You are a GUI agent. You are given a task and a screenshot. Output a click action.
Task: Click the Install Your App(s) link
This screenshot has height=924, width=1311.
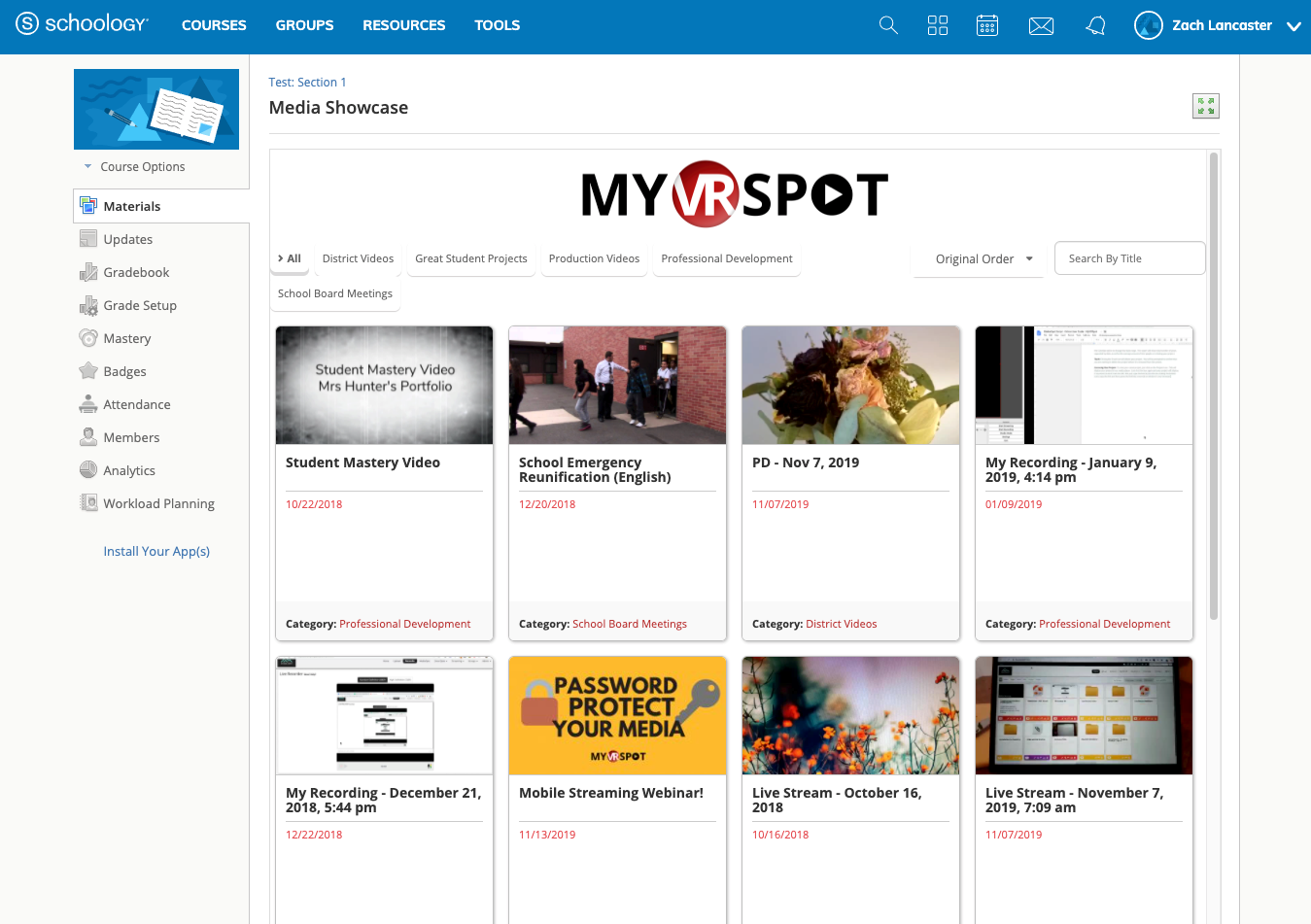point(156,551)
